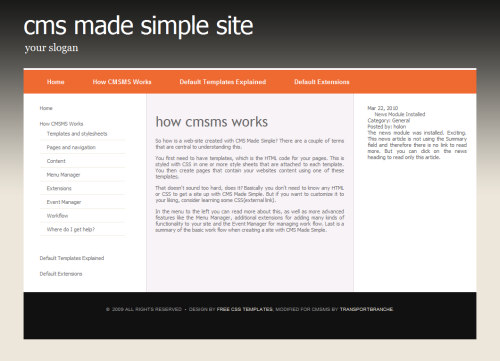Click the 'how cmsms works' page heading
500x361 pixels.
pyautogui.click(x=212, y=122)
